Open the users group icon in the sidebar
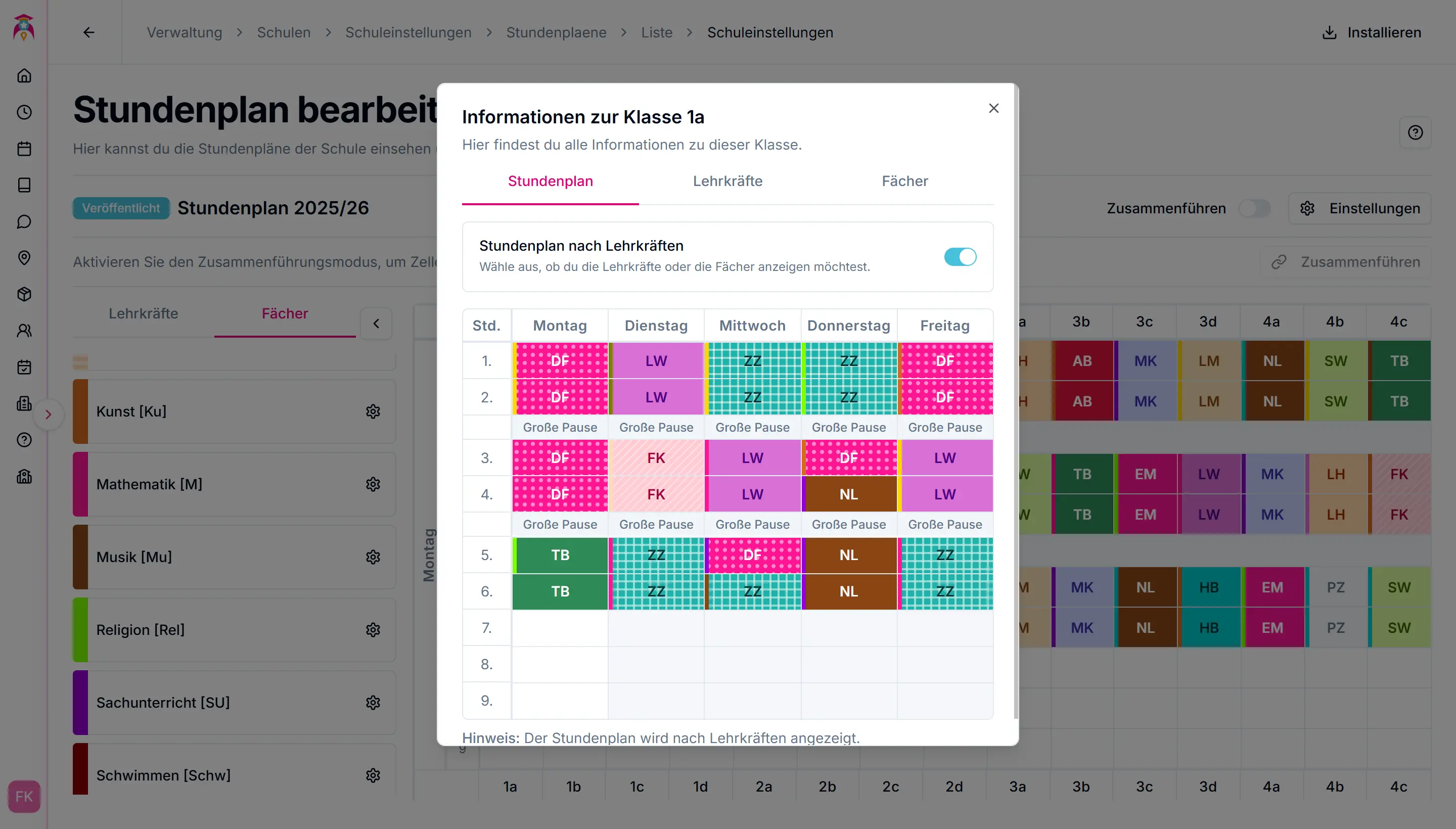Screen dimensions: 1456x829 24,330
